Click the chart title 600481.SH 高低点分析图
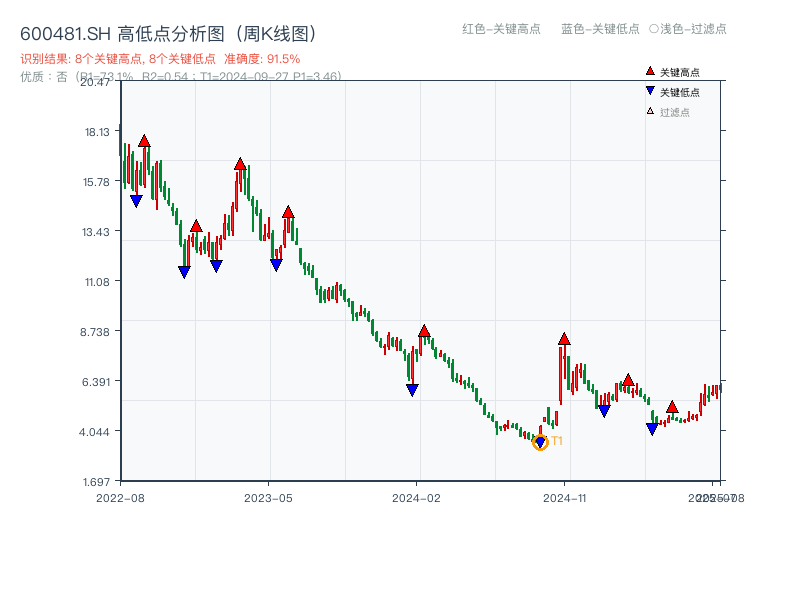 coord(130,30)
